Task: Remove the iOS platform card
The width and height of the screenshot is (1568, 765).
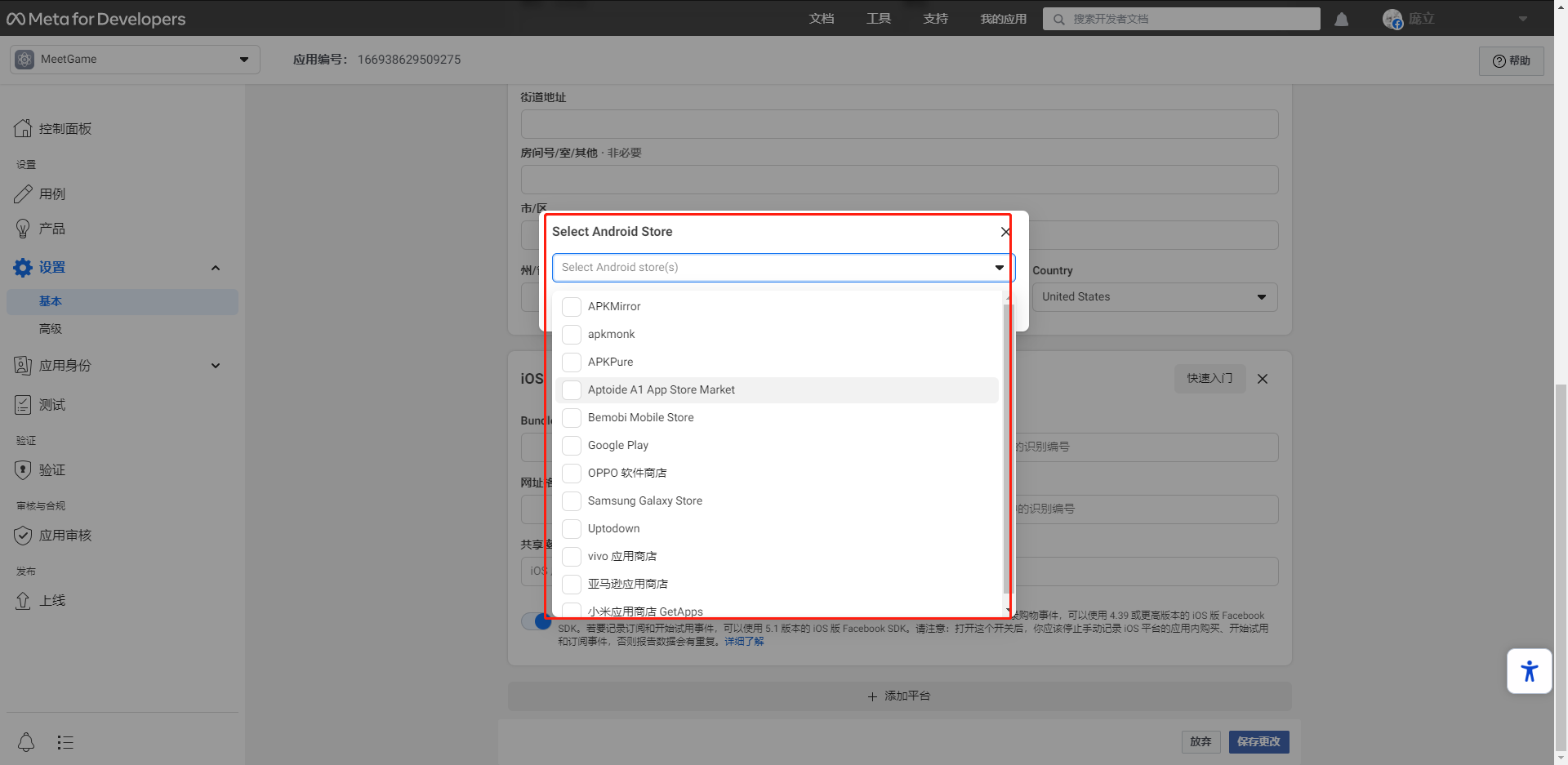Action: [x=1263, y=379]
